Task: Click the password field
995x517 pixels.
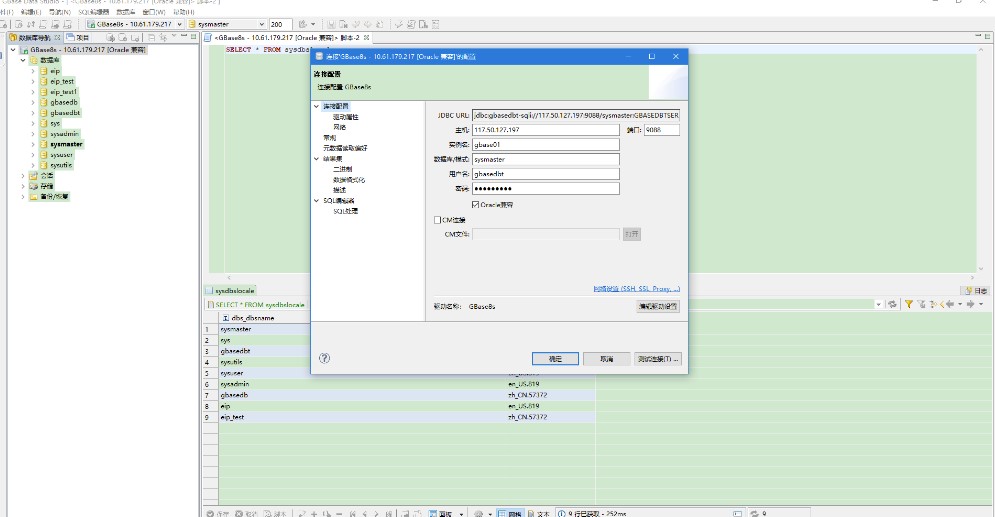Action: [x=546, y=188]
